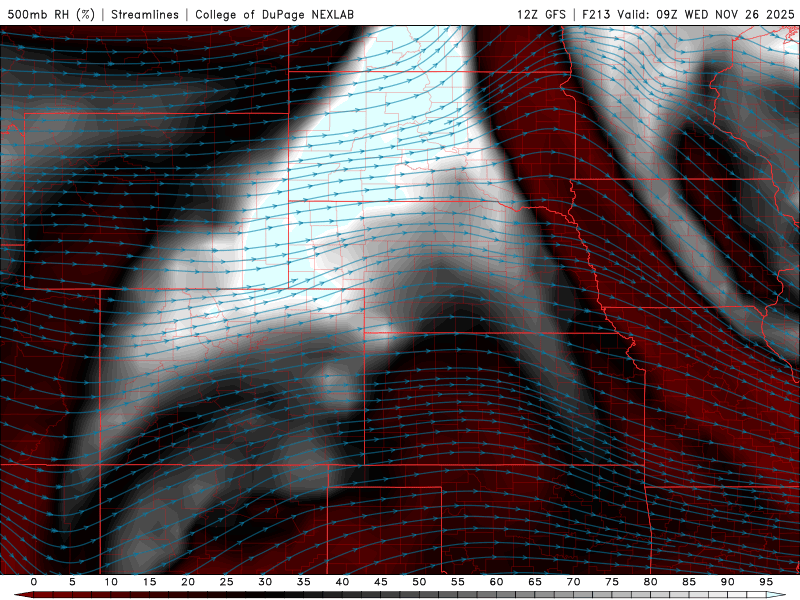The width and height of the screenshot is (800, 600).
Task: Choose the "70" legend tick label
Action: pos(573,582)
